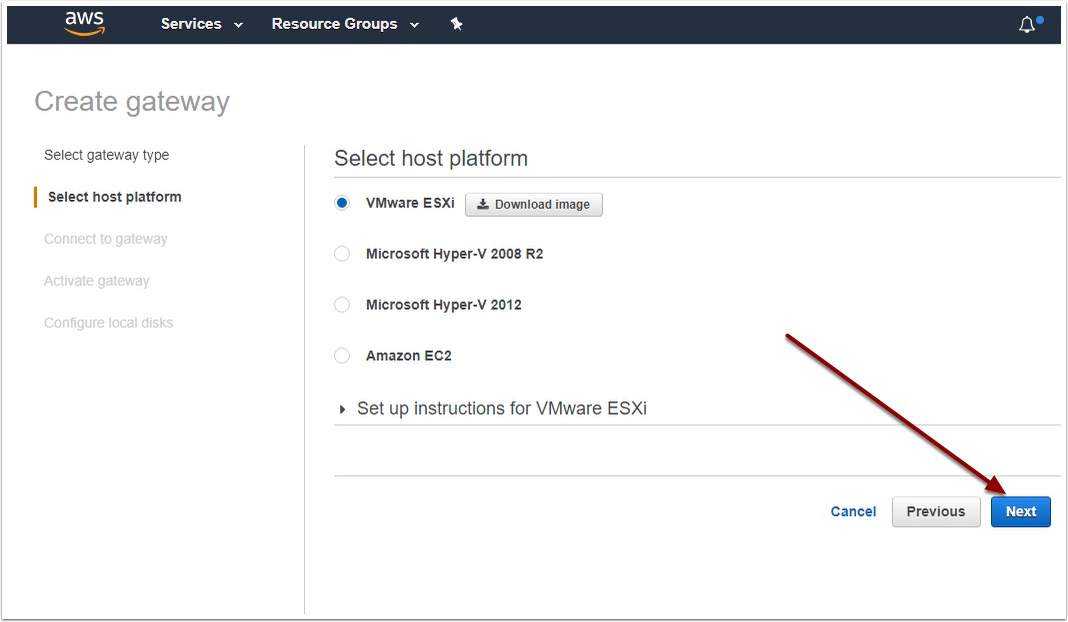Expand Set up instructions for VMware ESXi

click(492, 408)
